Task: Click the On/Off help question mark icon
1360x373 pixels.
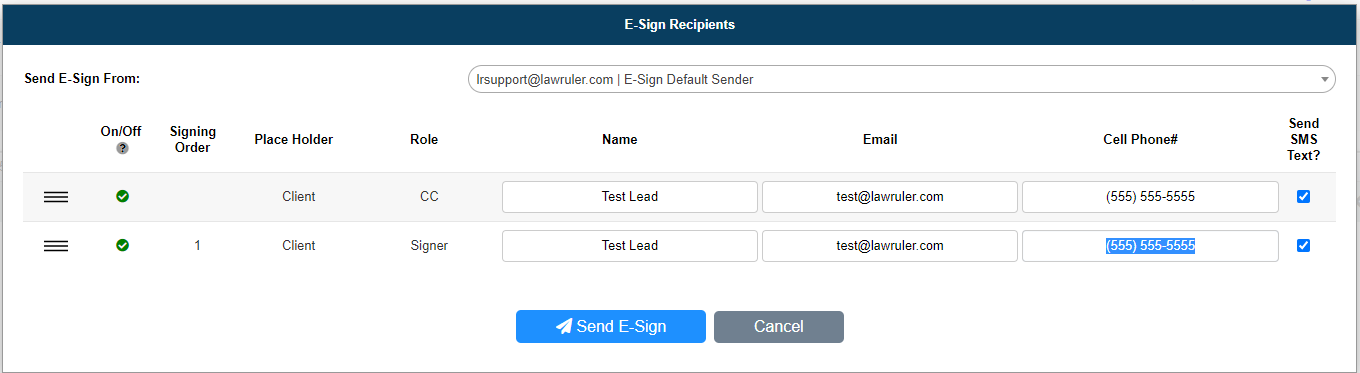Action: 122,148
